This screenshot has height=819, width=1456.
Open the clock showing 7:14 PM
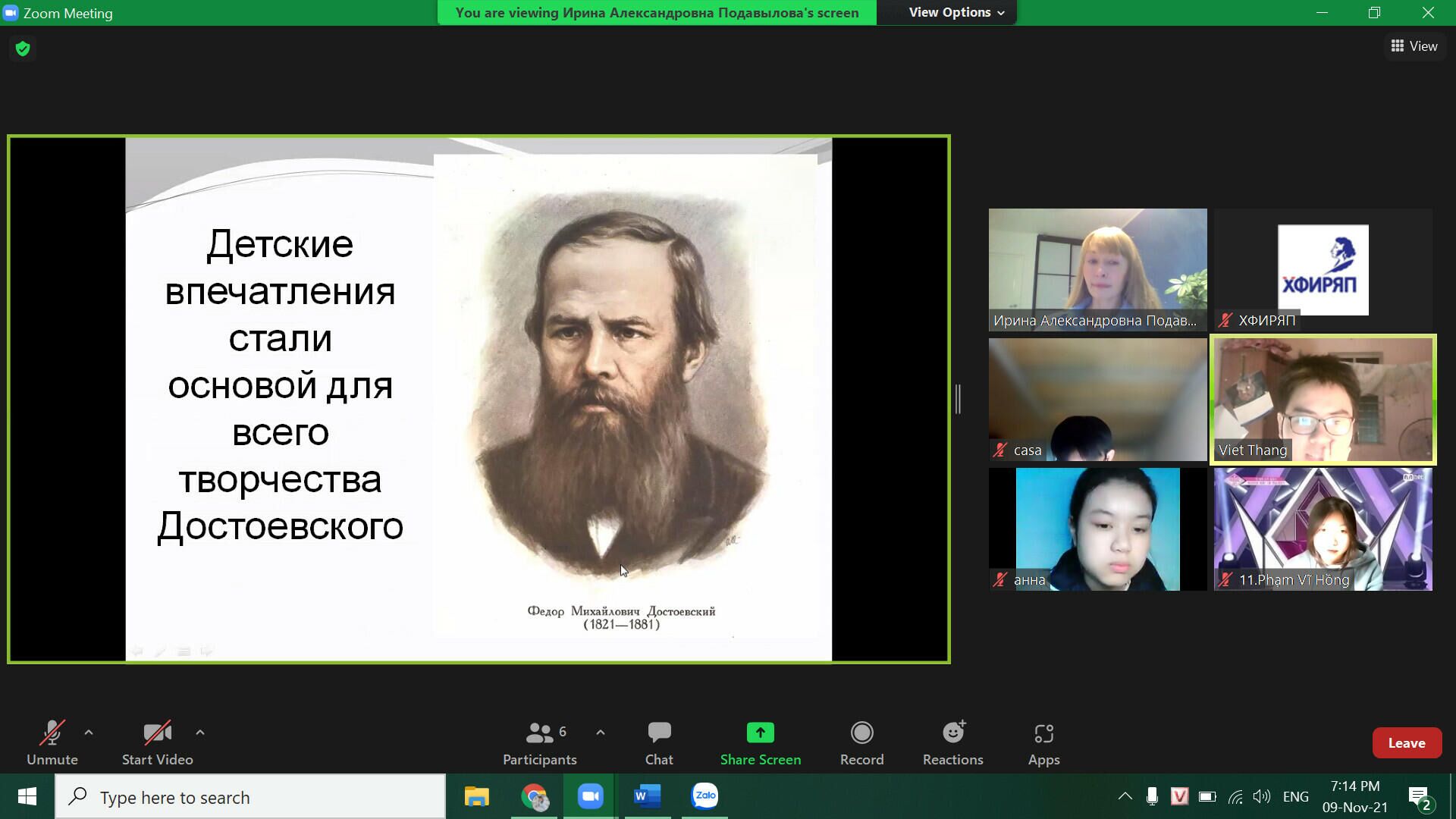(1355, 796)
